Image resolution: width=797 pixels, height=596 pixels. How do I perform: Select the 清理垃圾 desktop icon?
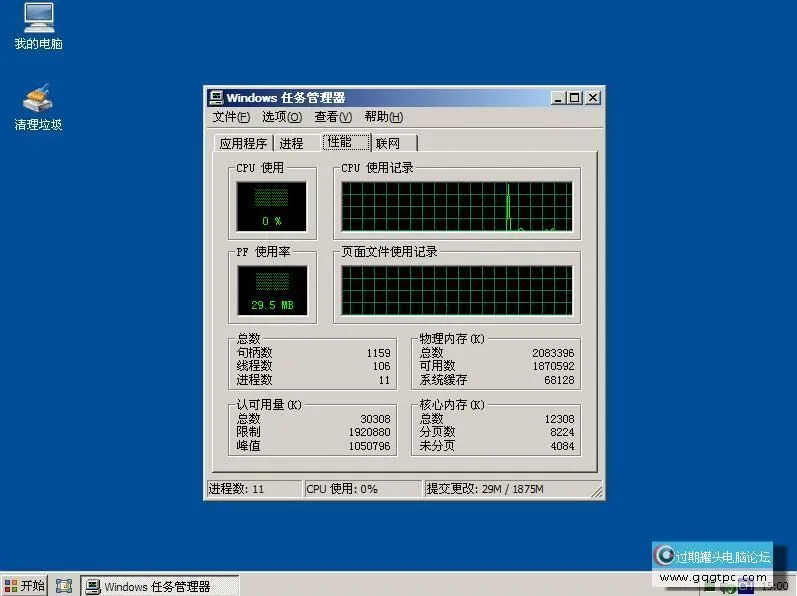point(38,107)
